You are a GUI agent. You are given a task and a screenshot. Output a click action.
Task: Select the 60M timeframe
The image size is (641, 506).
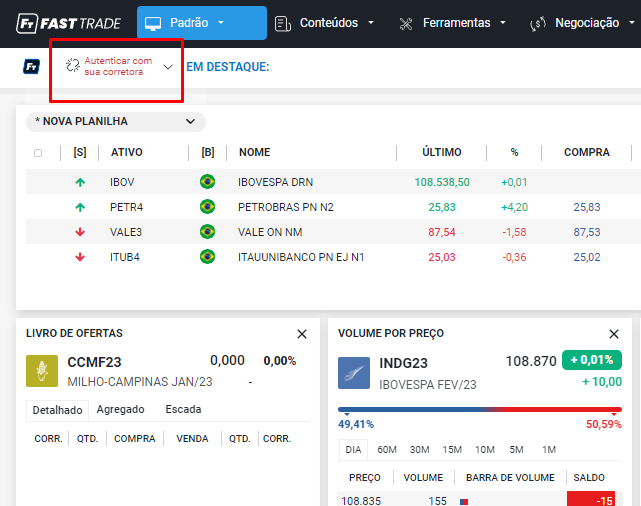click(387, 450)
